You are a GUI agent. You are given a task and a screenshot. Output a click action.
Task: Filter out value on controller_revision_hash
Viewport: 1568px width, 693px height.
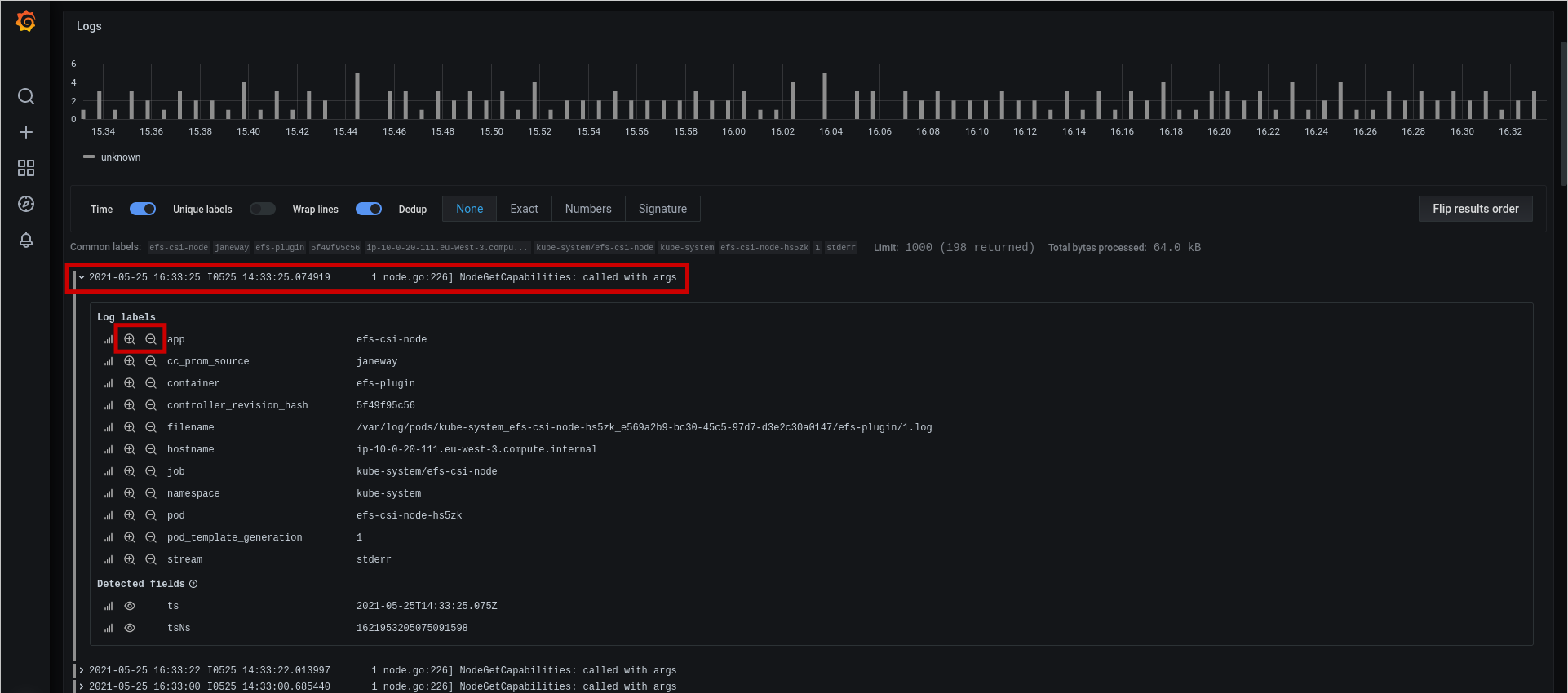pos(151,405)
